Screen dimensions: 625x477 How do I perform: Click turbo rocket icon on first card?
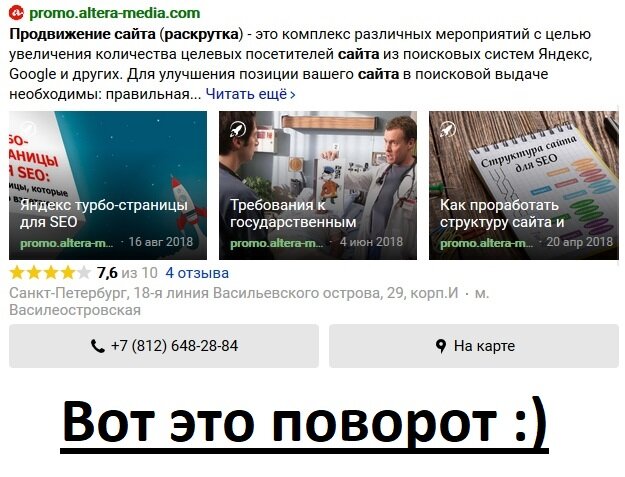(28, 129)
